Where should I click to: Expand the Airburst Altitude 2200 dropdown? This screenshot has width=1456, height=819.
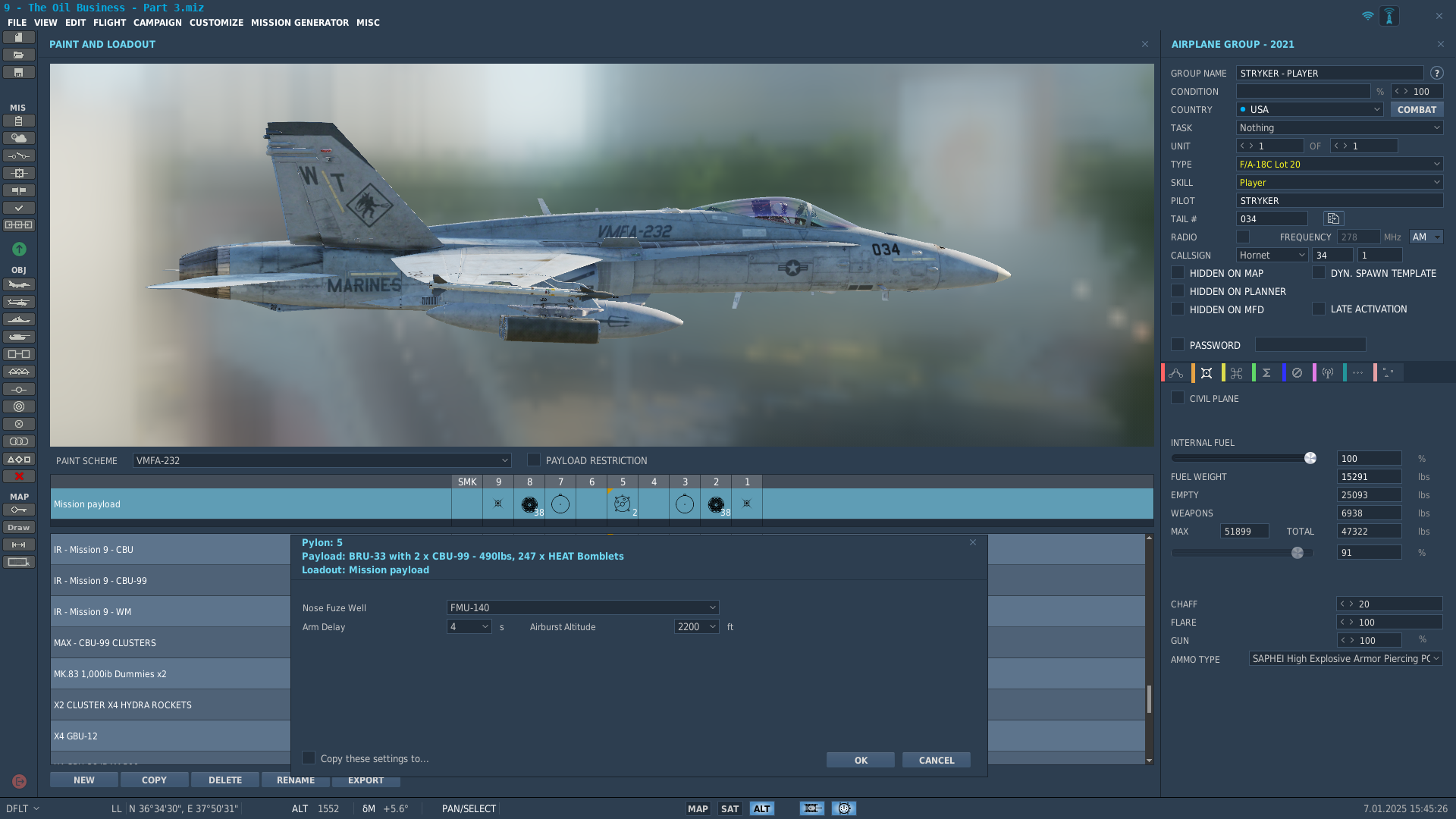pos(696,626)
